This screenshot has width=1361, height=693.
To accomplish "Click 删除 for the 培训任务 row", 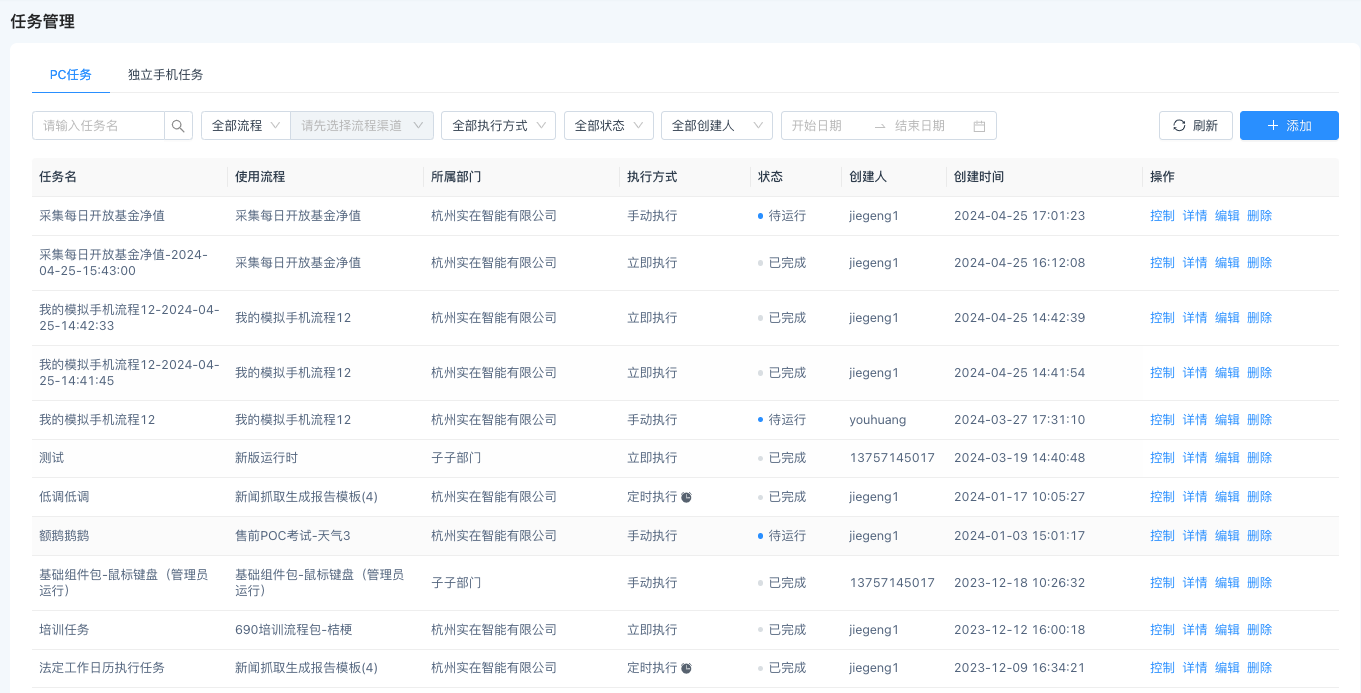I will [1259, 630].
